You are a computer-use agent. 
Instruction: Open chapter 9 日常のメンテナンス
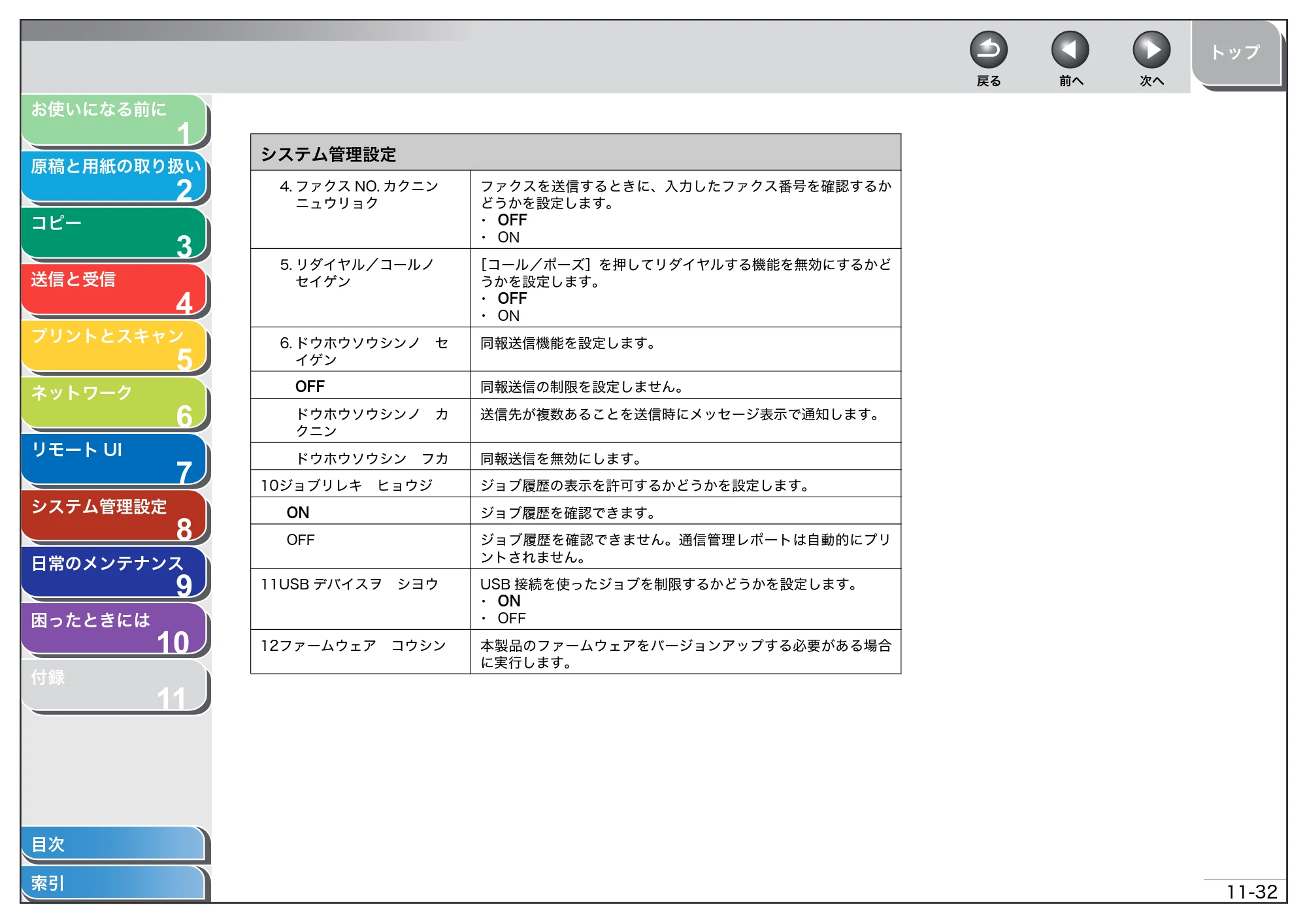pos(114,574)
